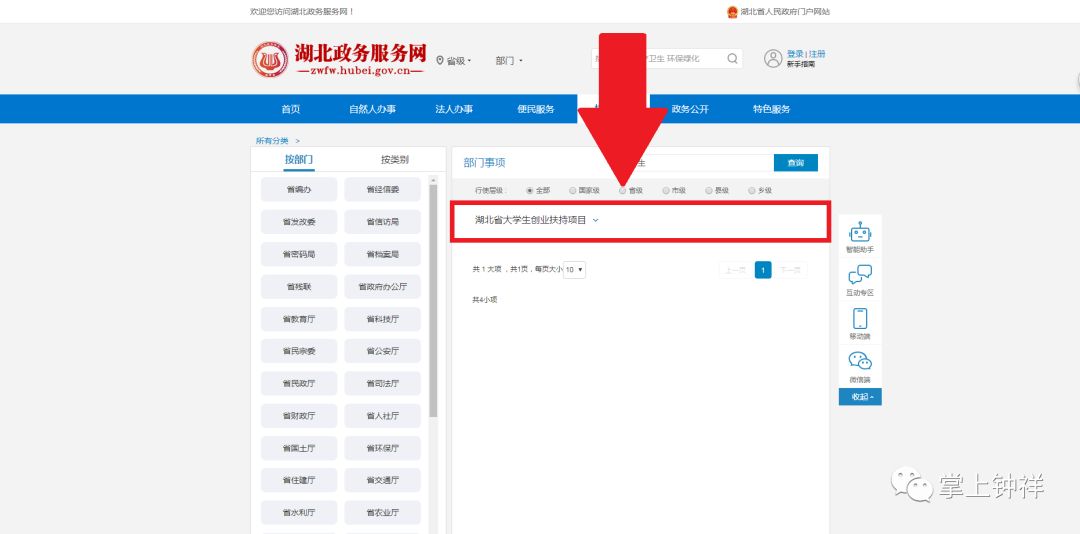Select the 省科技厅 department button

coord(382,319)
